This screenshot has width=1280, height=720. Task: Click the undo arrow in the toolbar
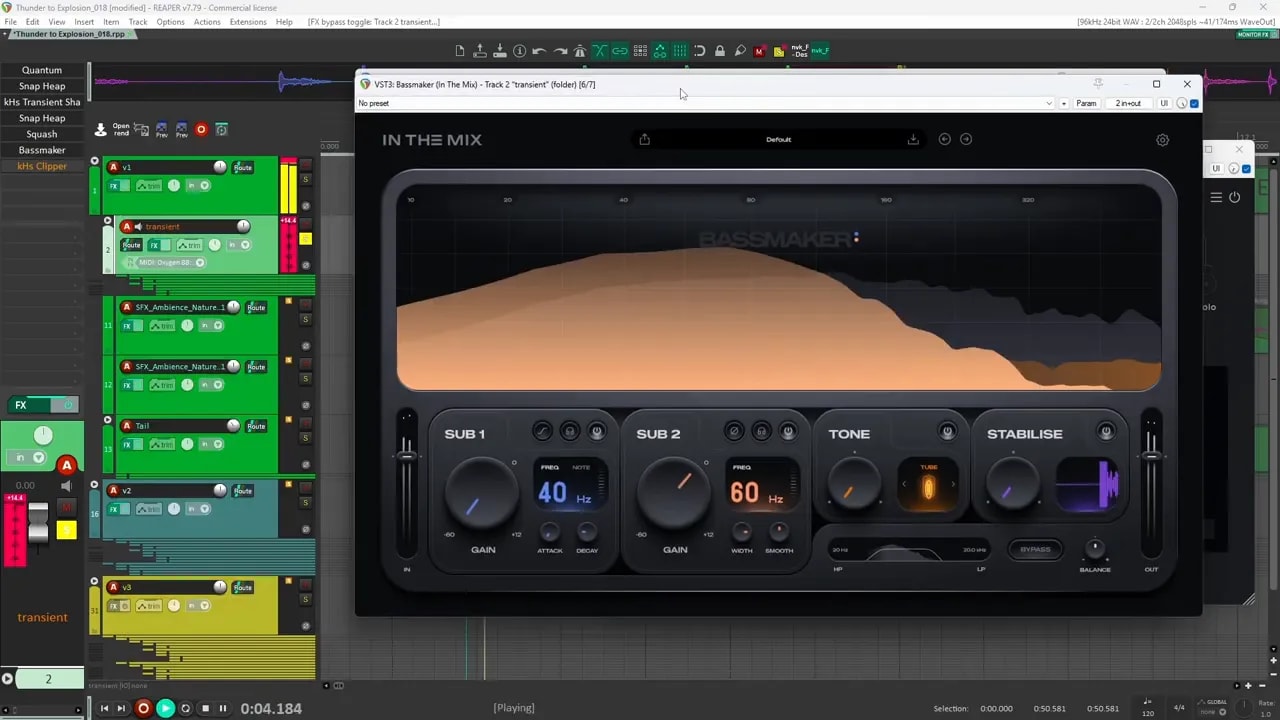click(x=539, y=51)
